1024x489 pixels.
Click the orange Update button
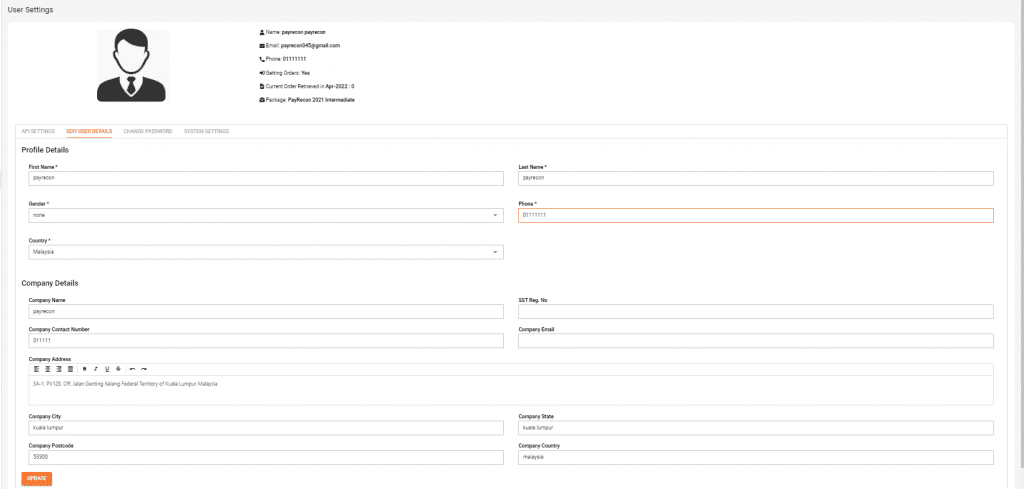37,479
